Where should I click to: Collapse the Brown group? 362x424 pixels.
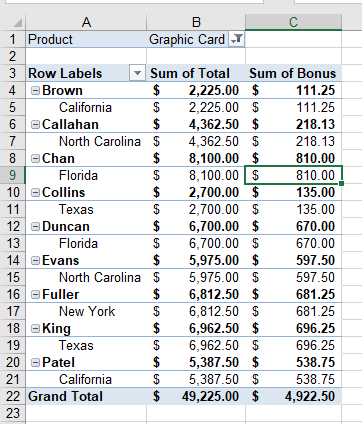point(35,91)
